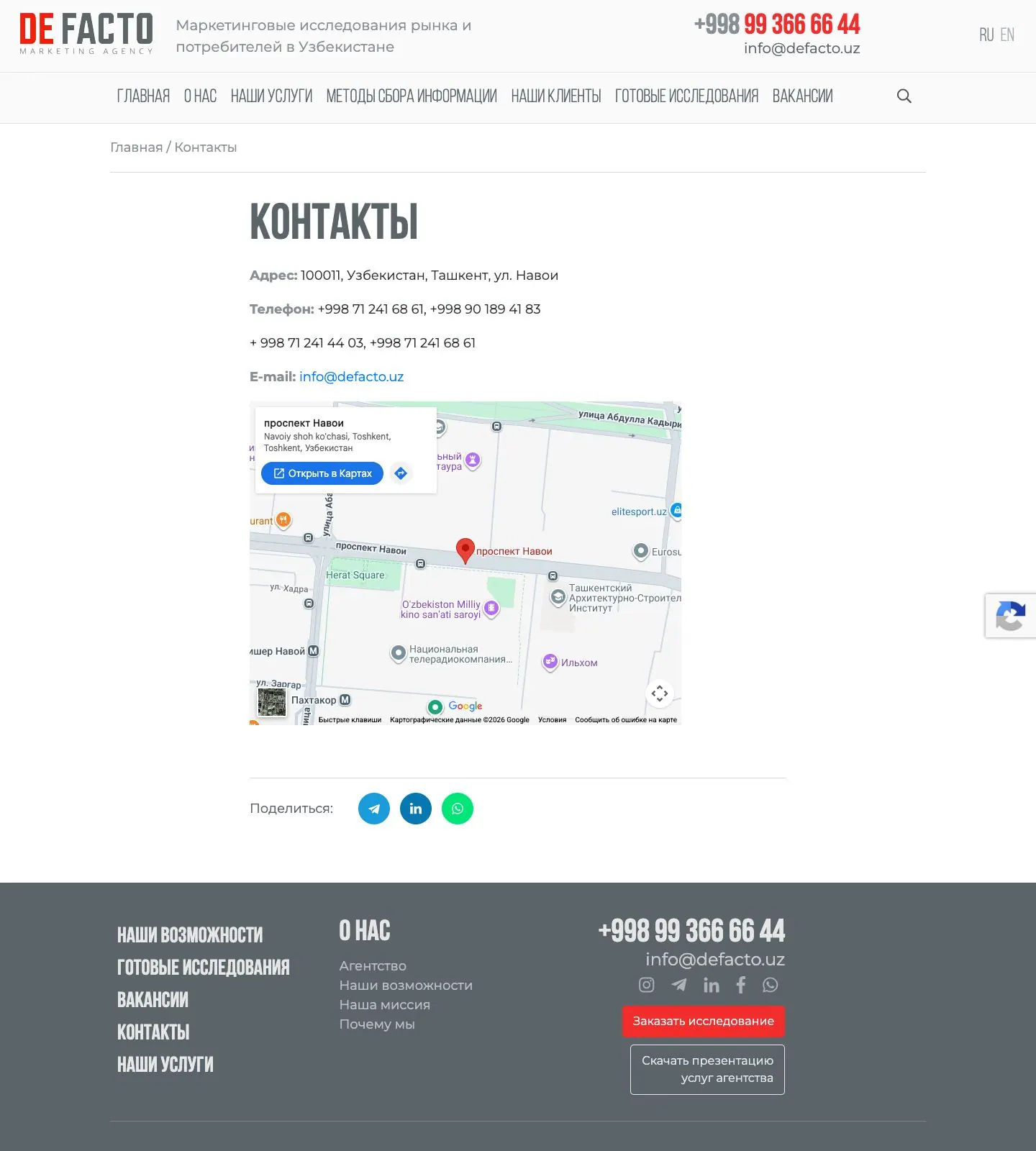The height and width of the screenshot is (1151, 1036).
Task: Click the info@defacto.uz link in contacts
Action: tap(351, 377)
